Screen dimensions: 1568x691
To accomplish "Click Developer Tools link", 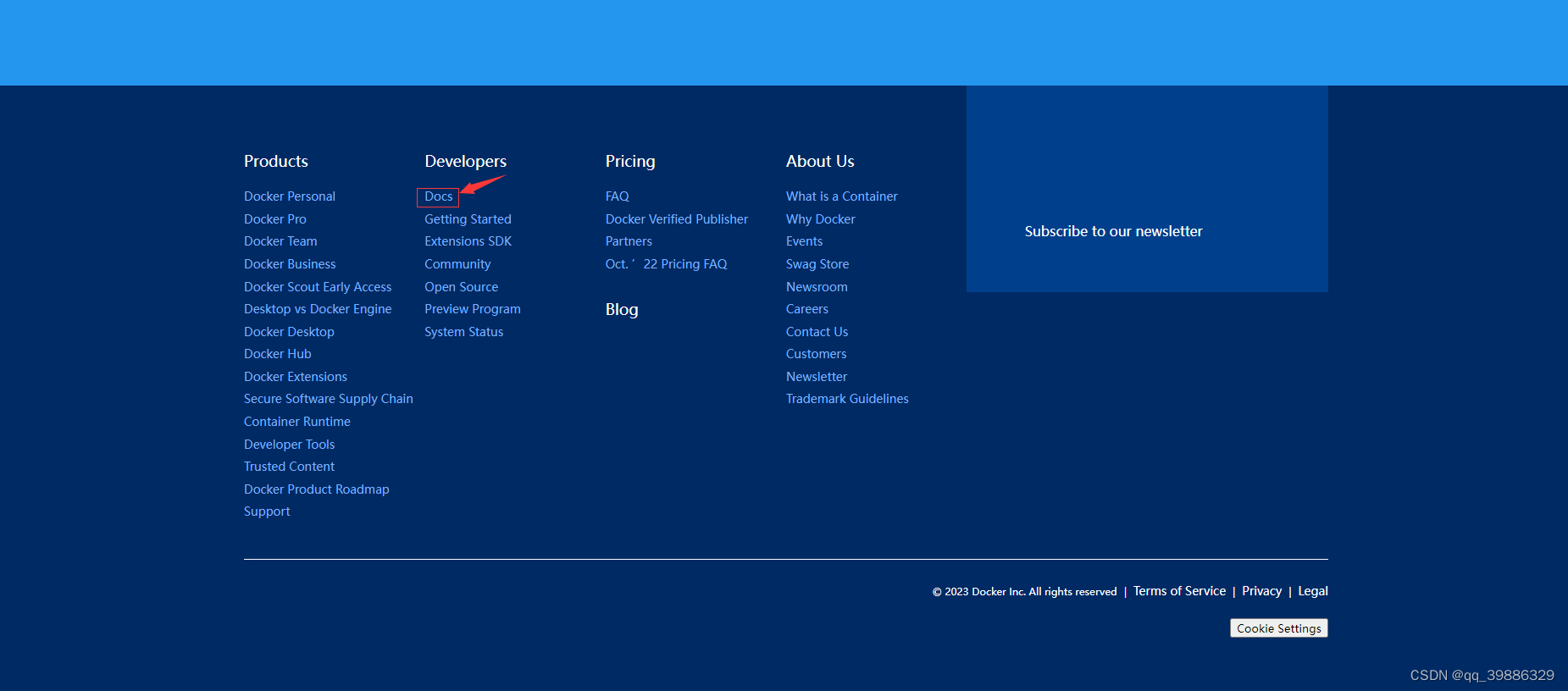I will click(290, 445).
